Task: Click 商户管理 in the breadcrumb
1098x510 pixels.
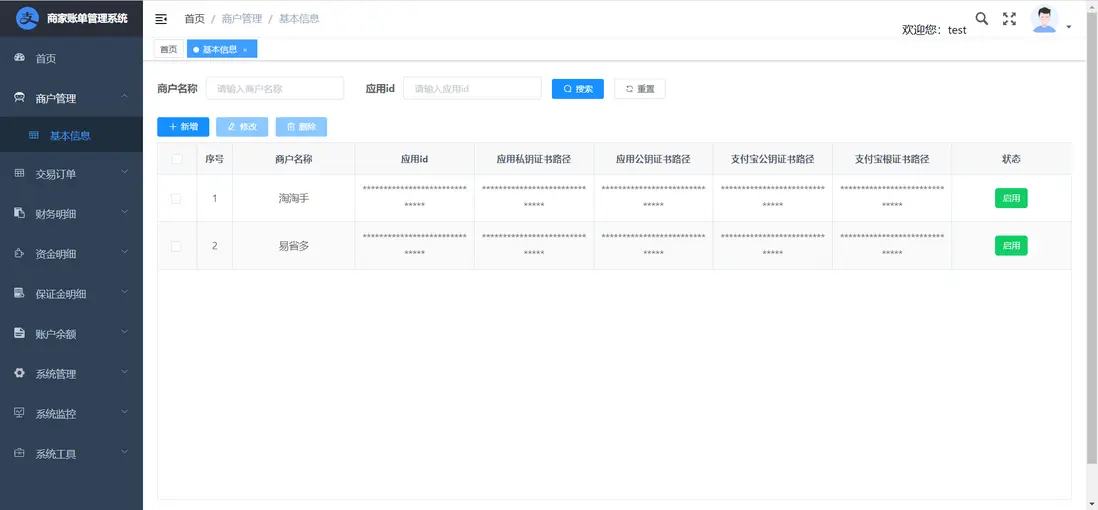Action: coord(242,19)
